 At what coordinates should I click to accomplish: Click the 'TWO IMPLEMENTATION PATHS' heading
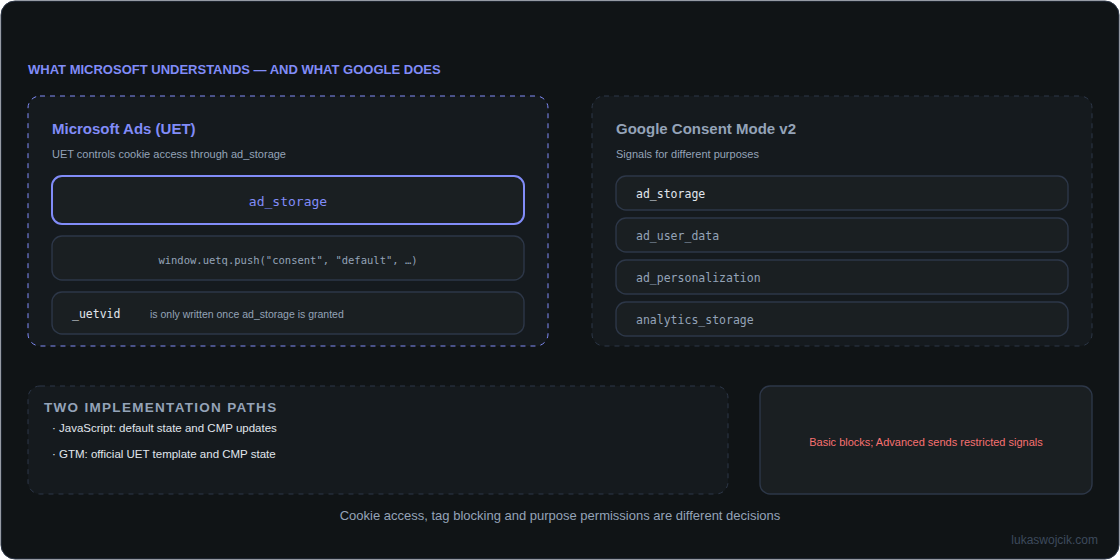[160, 408]
